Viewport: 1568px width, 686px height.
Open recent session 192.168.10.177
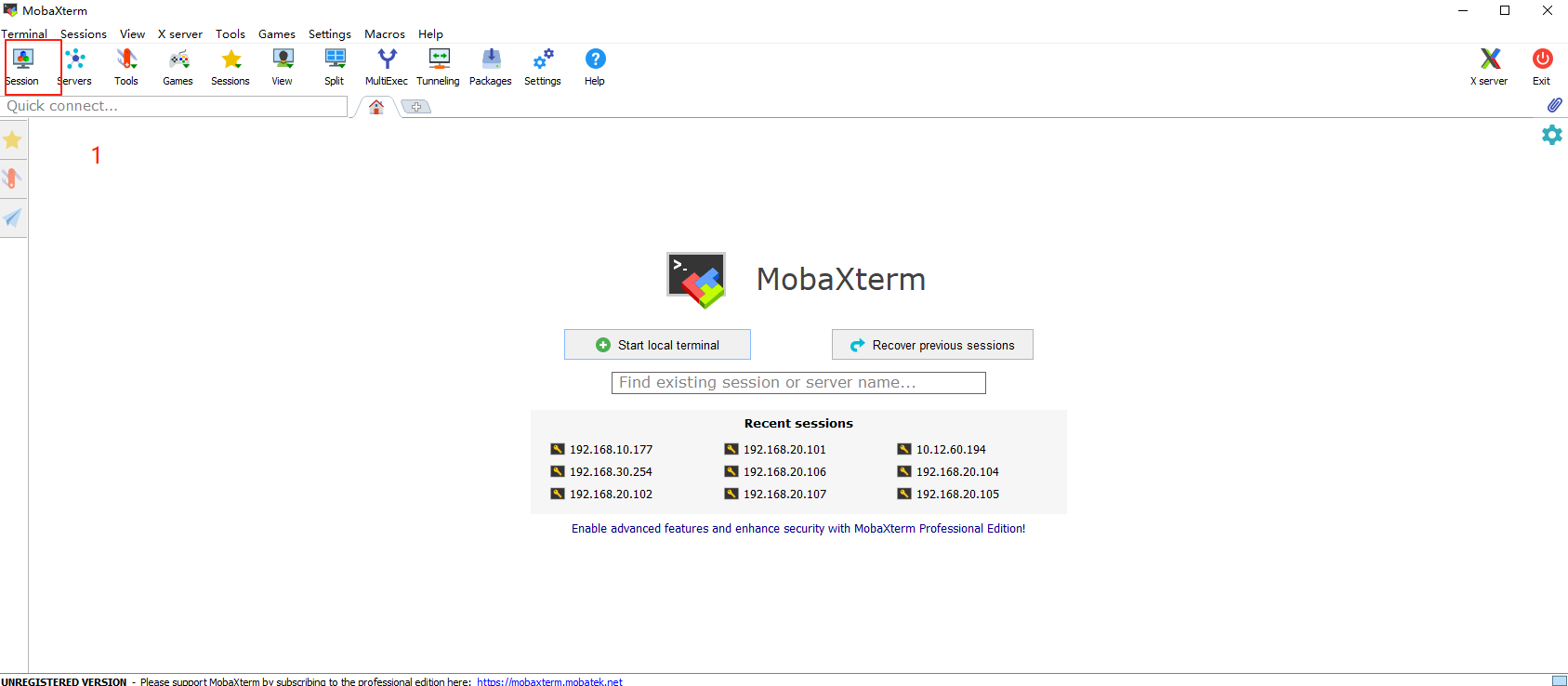click(601, 450)
